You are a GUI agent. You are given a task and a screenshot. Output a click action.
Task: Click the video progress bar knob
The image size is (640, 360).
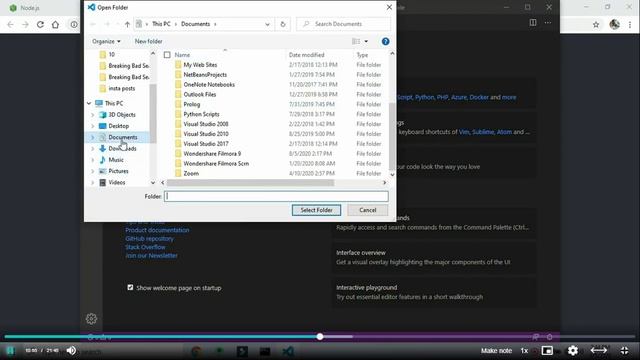click(320, 337)
